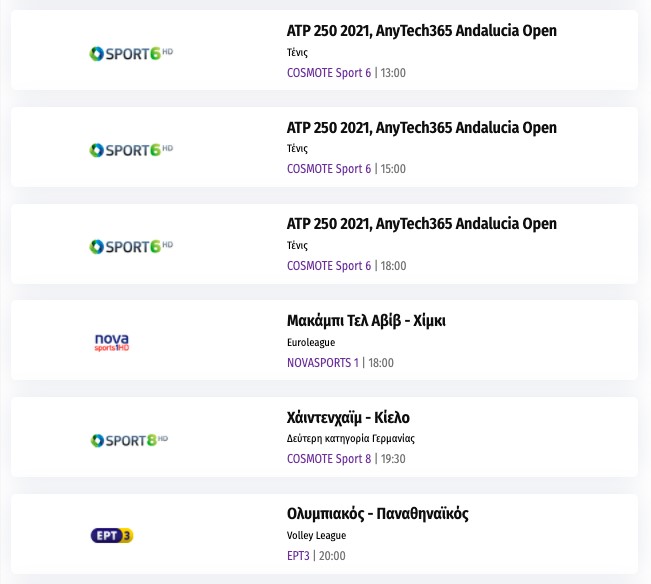Open the Andalucia Open title airing at 13:00
This screenshot has height=584, width=651.
[x=421, y=31]
